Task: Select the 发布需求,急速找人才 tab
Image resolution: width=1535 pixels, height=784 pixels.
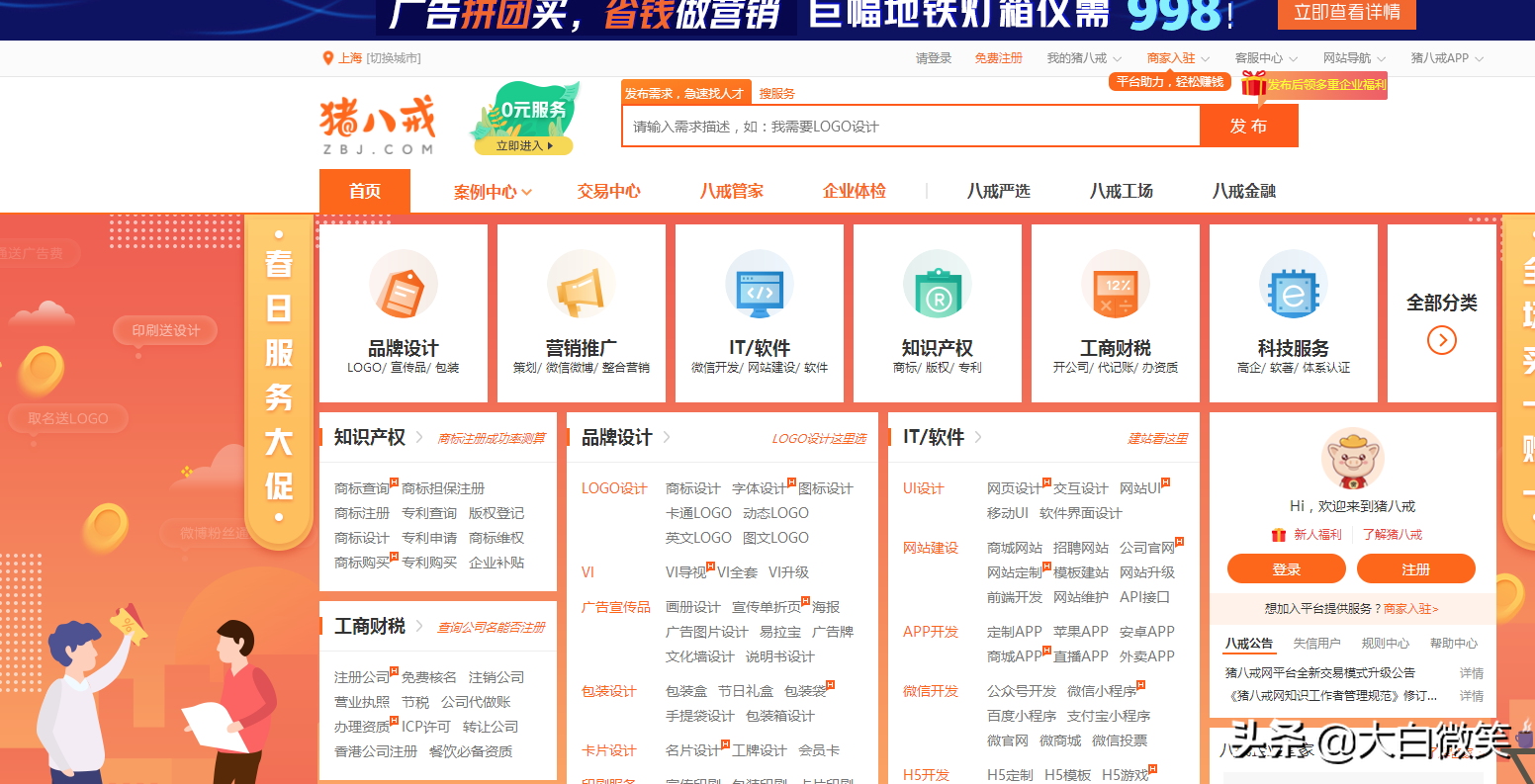Action: (x=685, y=93)
